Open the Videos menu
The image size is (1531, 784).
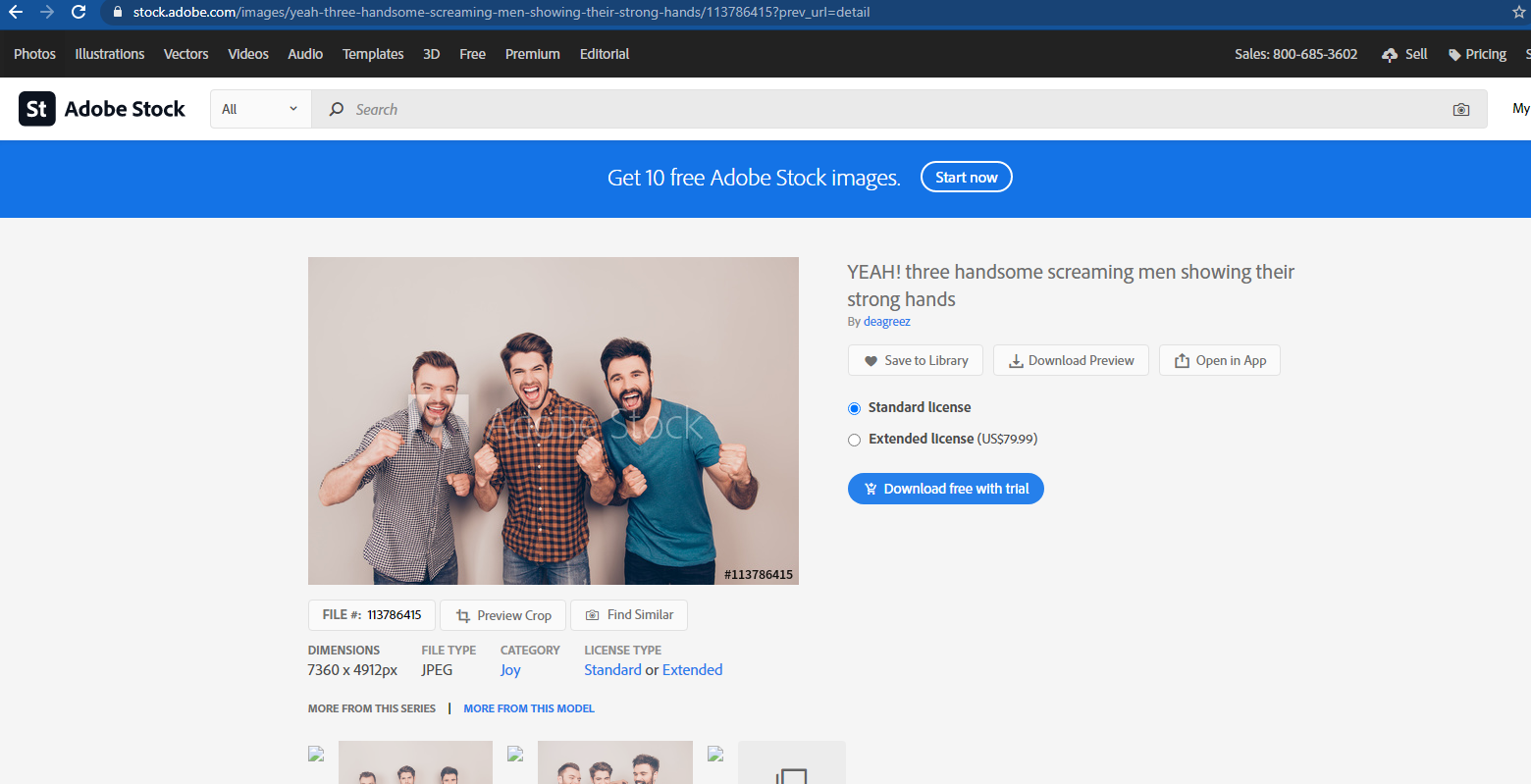[248, 54]
